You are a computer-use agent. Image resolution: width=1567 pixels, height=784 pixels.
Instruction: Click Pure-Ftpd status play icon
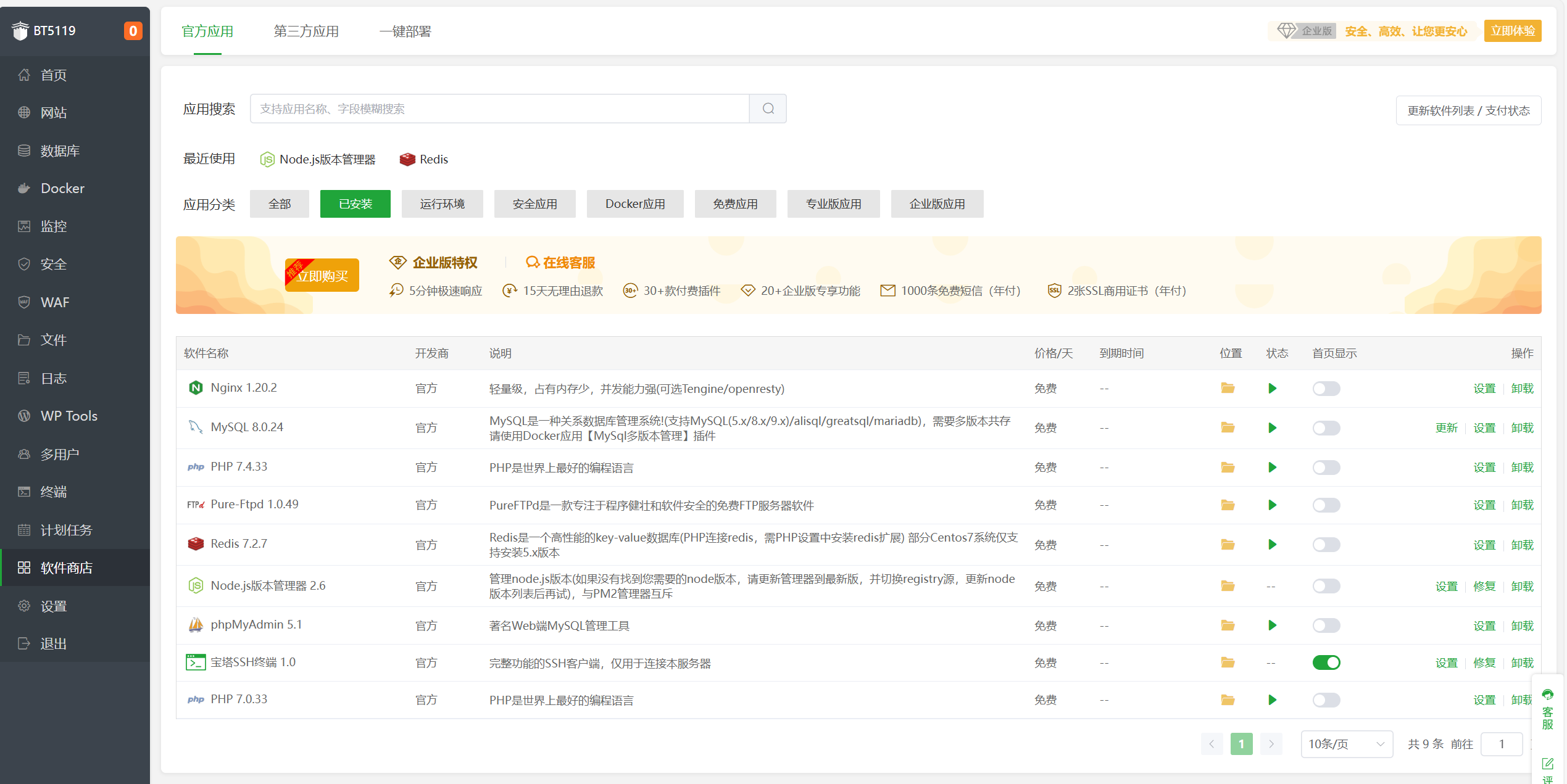[x=1272, y=505]
